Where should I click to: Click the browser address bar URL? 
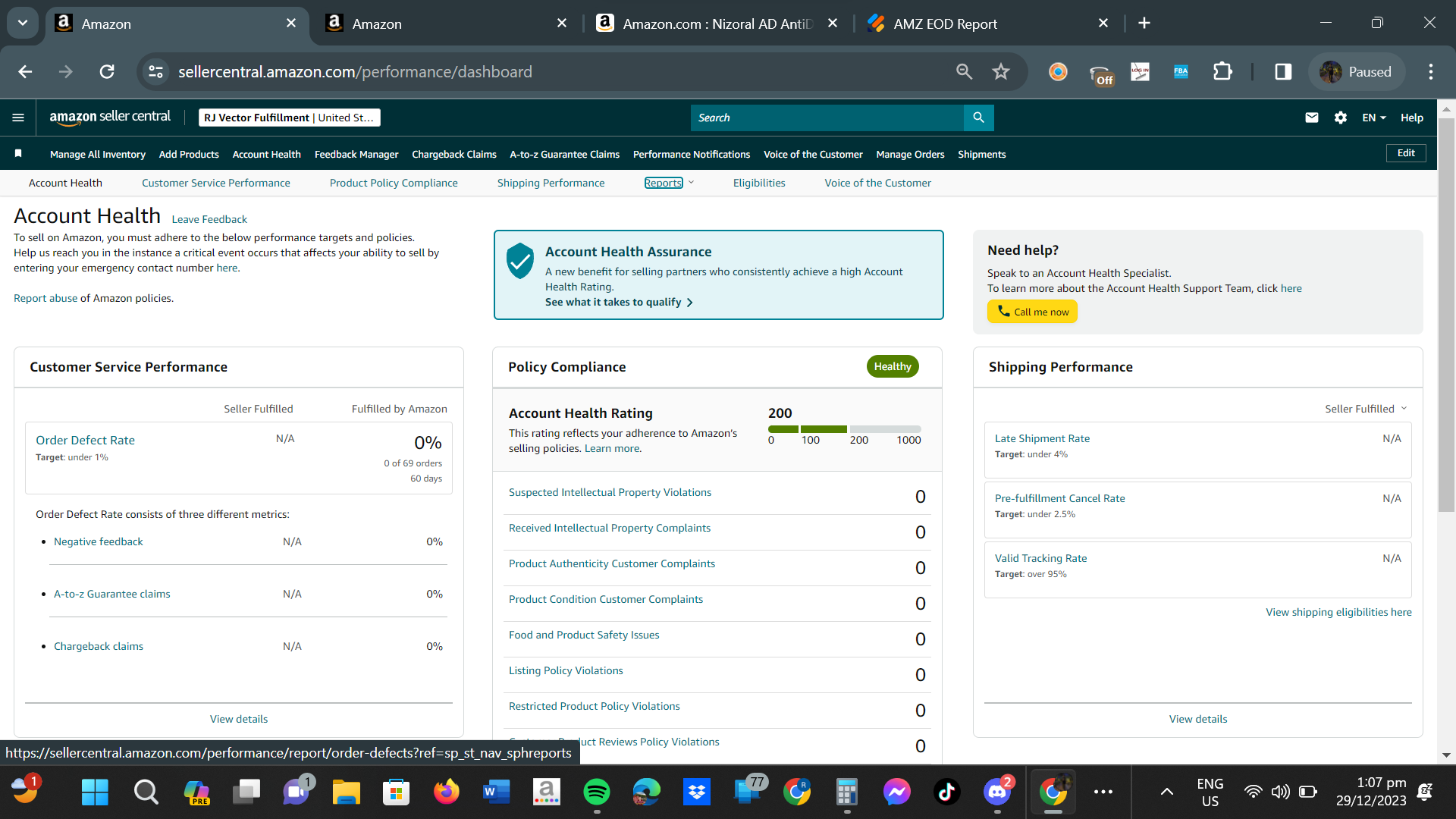[355, 72]
